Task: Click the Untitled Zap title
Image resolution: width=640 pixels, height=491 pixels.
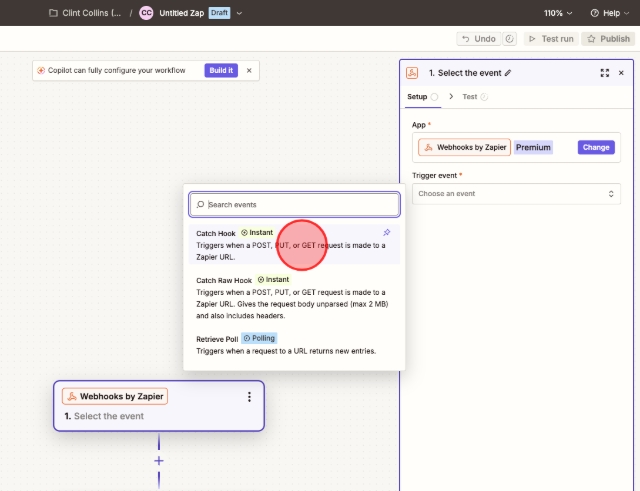Action: point(182,13)
